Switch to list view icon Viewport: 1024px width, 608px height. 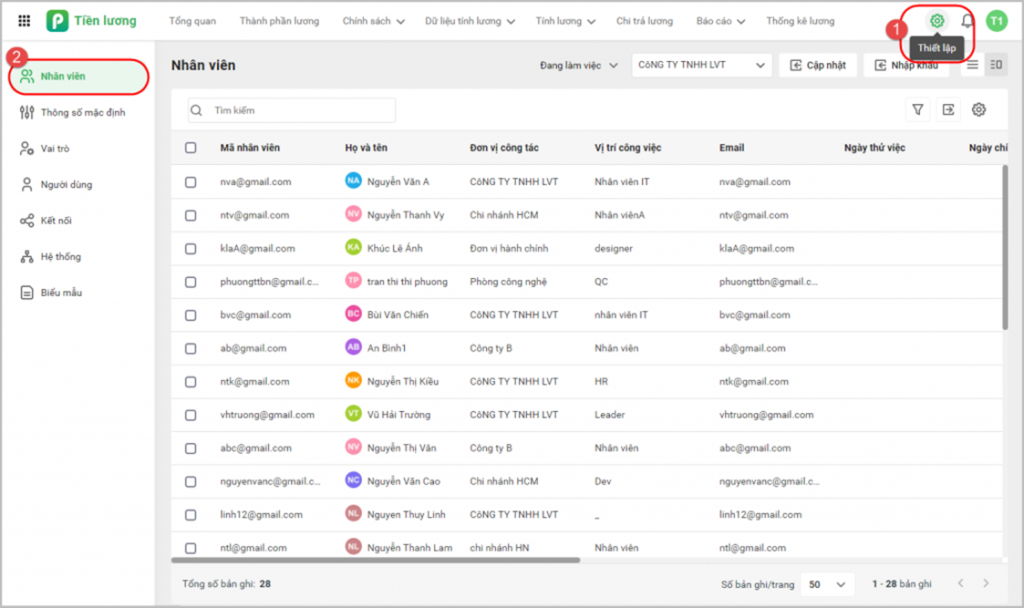coord(972,65)
